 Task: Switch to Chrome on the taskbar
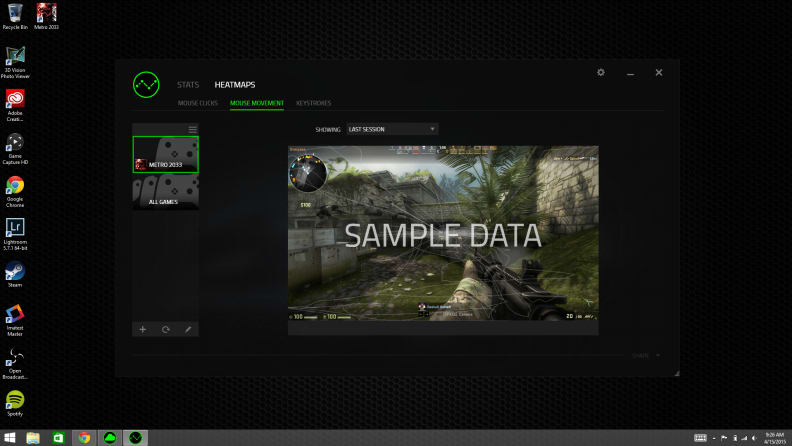point(84,438)
